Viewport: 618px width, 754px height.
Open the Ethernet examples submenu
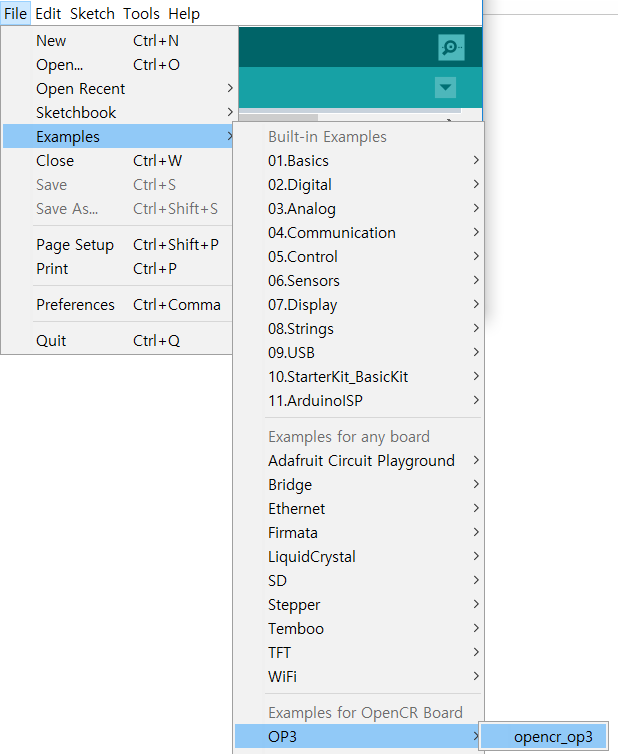click(359, 509)
